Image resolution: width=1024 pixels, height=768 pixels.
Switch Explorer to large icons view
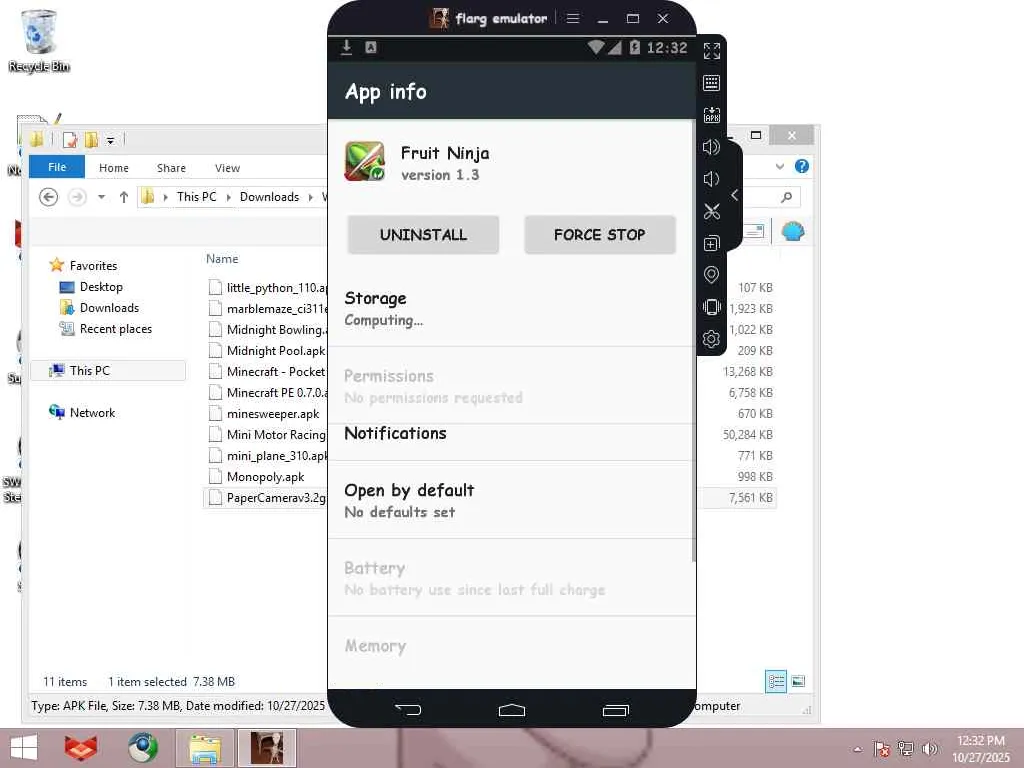point(798,682)
